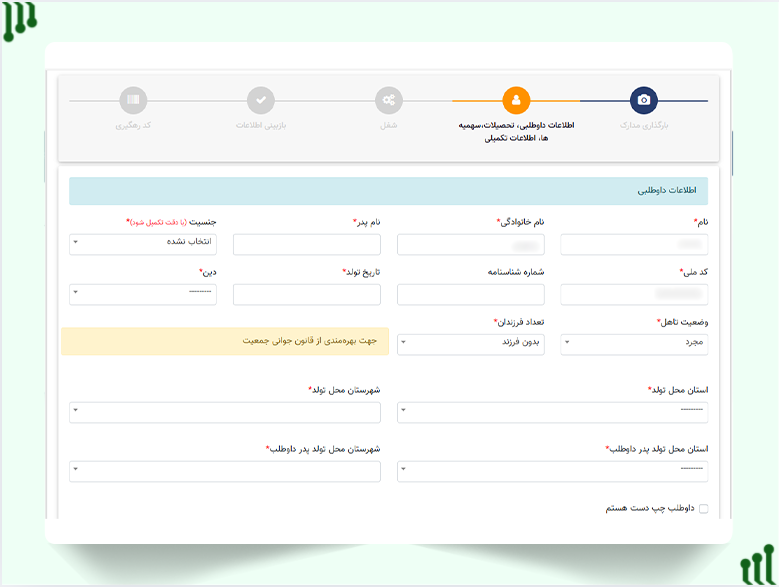Open the جنسیت dropdown

143,244
